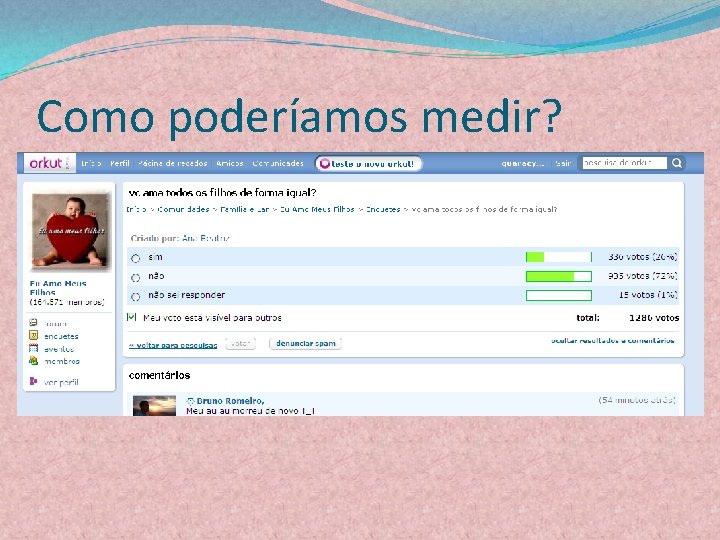
Task: Open Bruno Romeiro's profile name link
Action: pos(230,401)
